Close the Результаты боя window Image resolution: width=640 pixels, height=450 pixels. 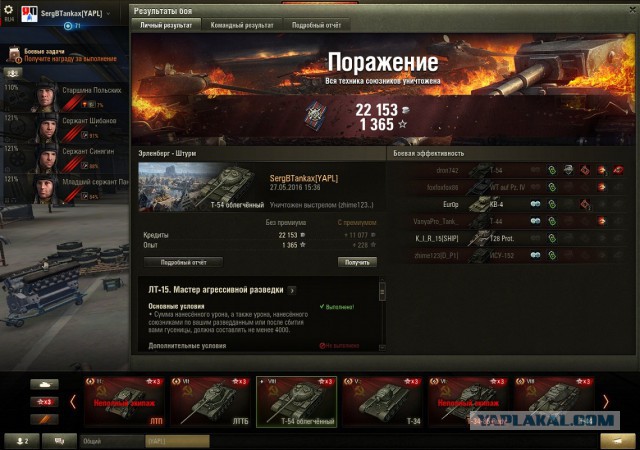pyautogui.click(x=633, y=10)
